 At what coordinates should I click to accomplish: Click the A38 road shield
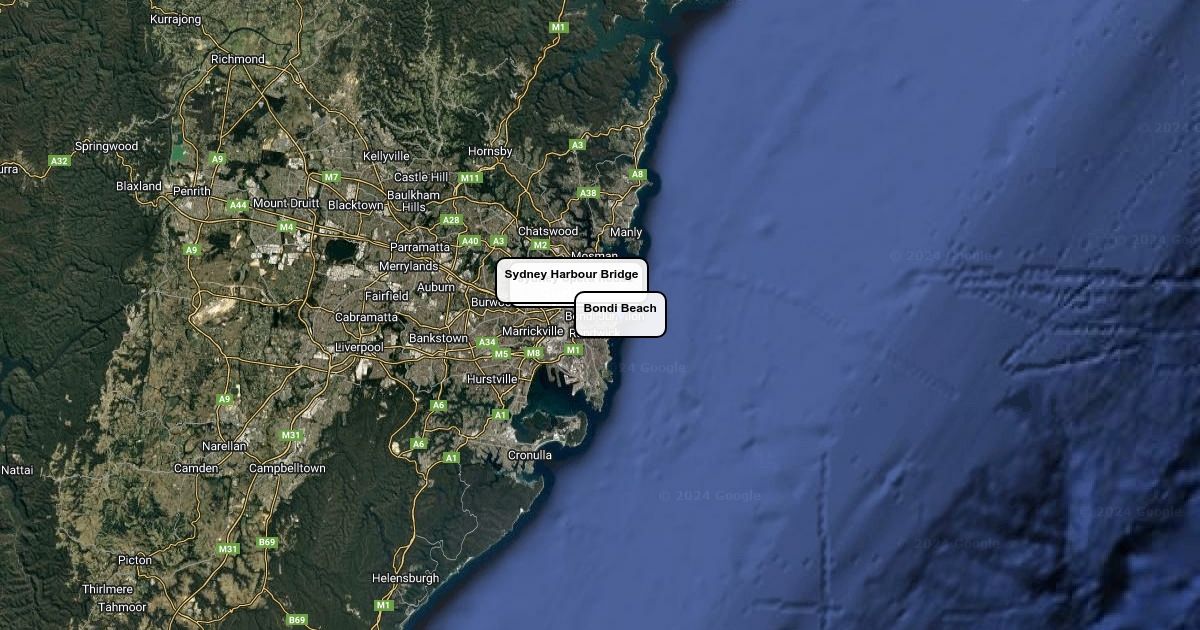coord(588,193)
